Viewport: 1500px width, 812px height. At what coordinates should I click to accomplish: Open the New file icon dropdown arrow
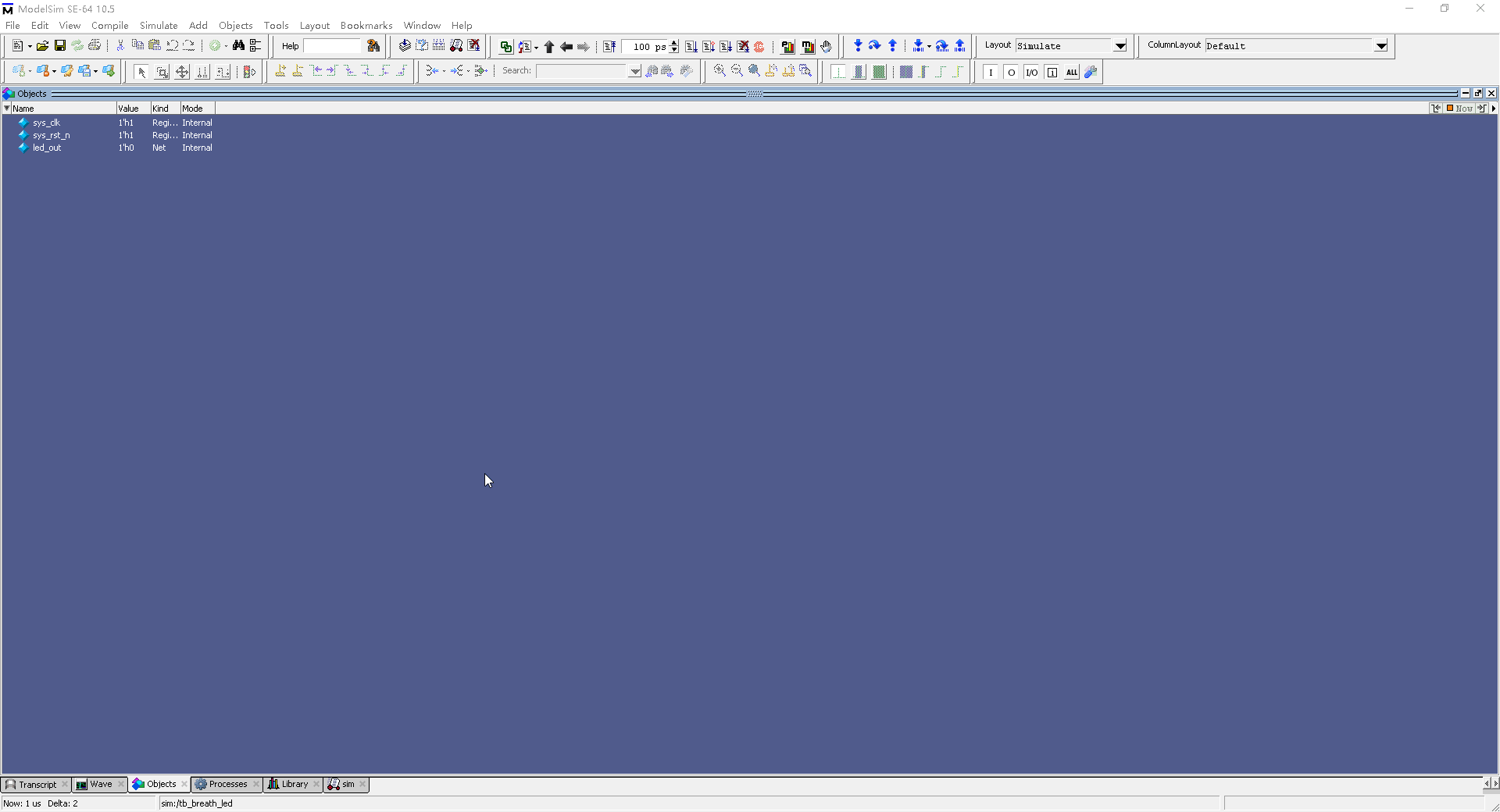click(30, 47)
